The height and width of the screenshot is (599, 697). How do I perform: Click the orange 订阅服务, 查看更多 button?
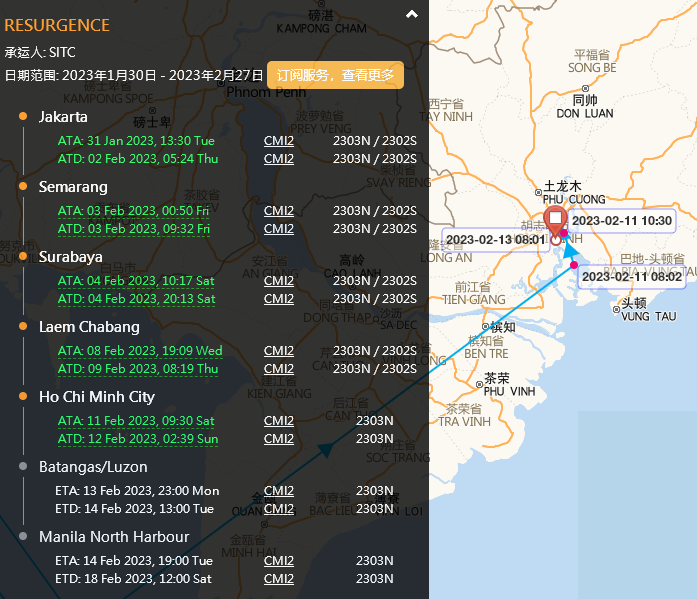[335, 75]
